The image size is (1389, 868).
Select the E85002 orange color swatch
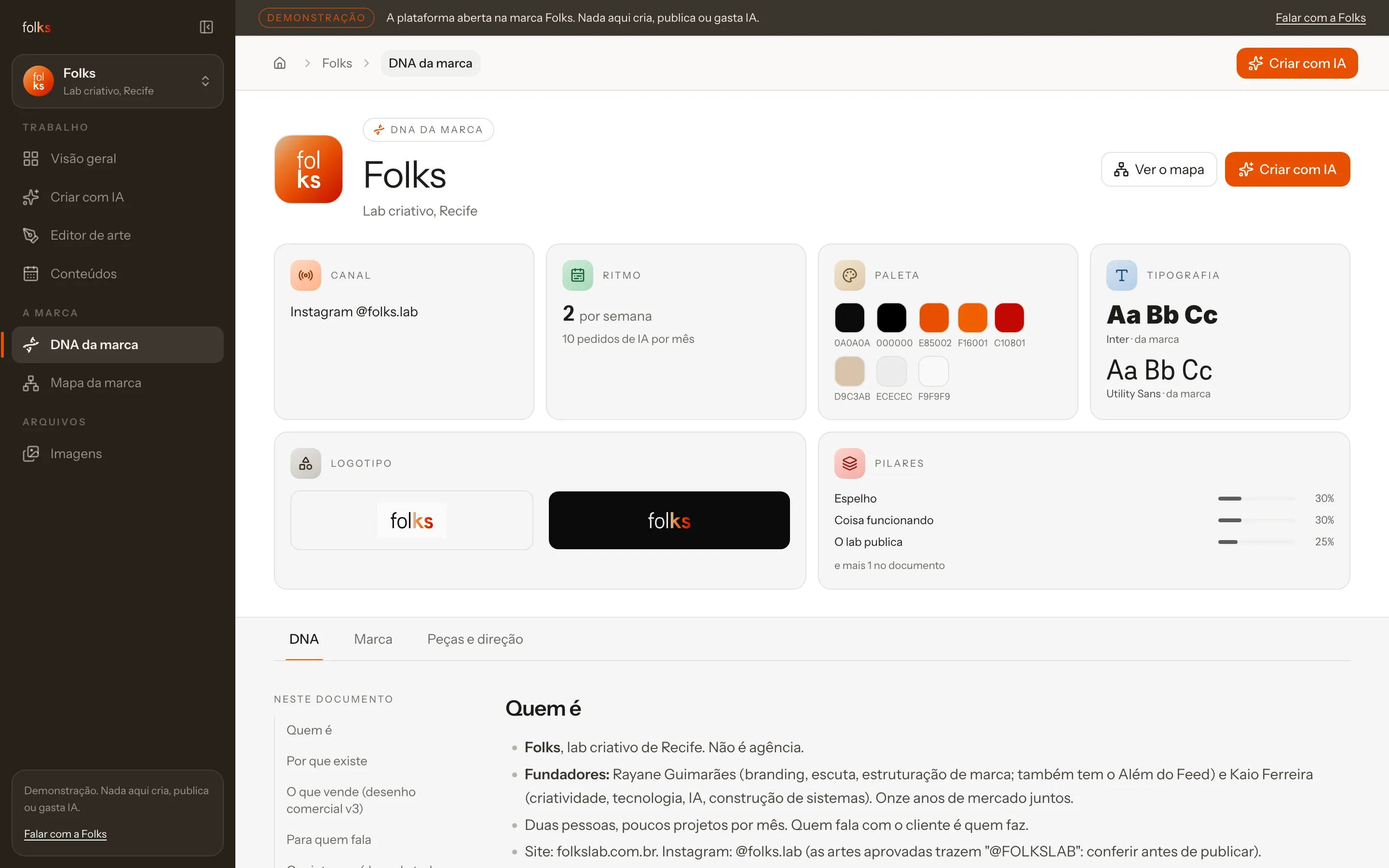click(x=934, y=317)
